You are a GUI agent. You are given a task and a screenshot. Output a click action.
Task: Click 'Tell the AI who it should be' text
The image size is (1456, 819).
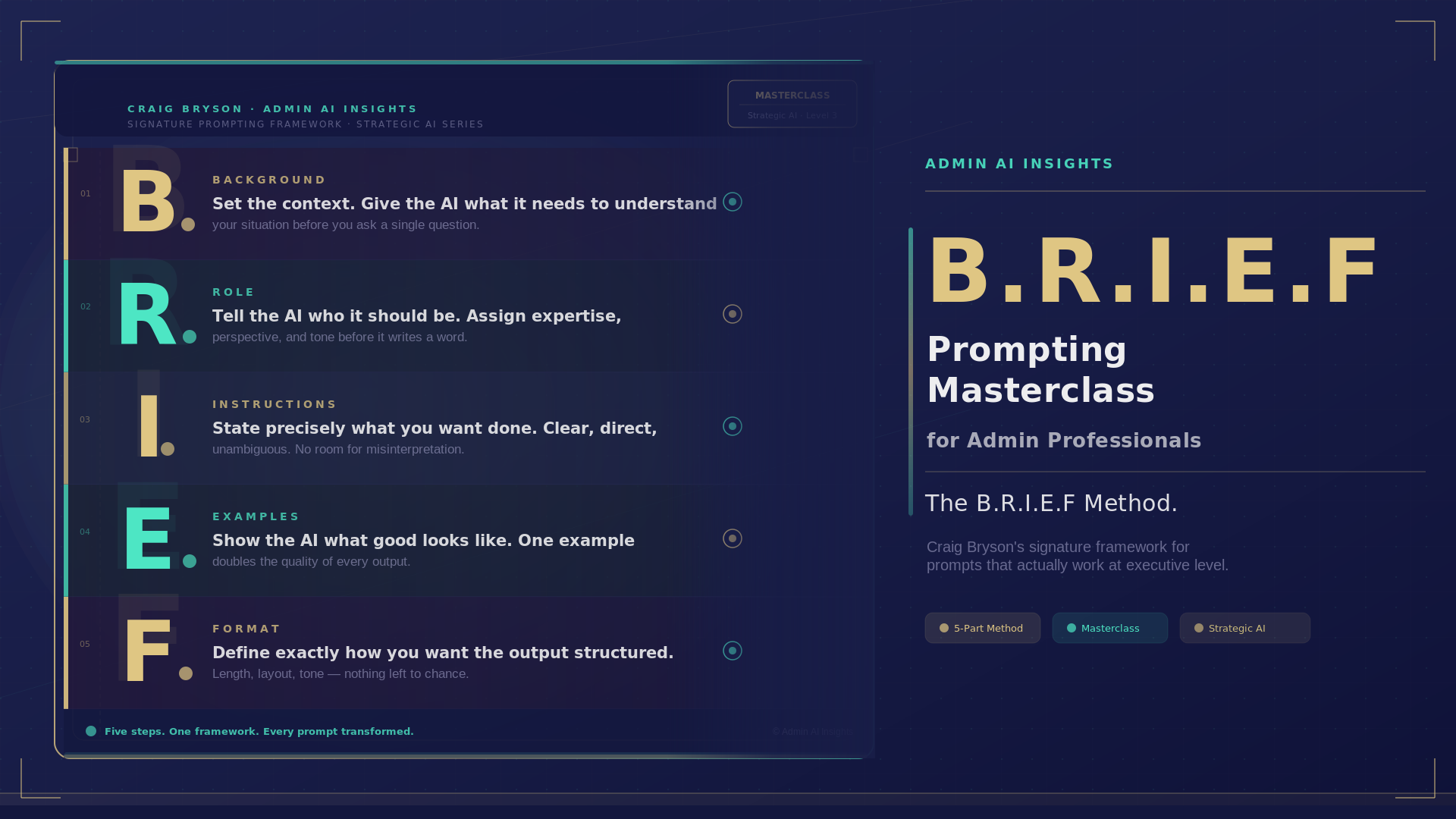pos(417,316)
